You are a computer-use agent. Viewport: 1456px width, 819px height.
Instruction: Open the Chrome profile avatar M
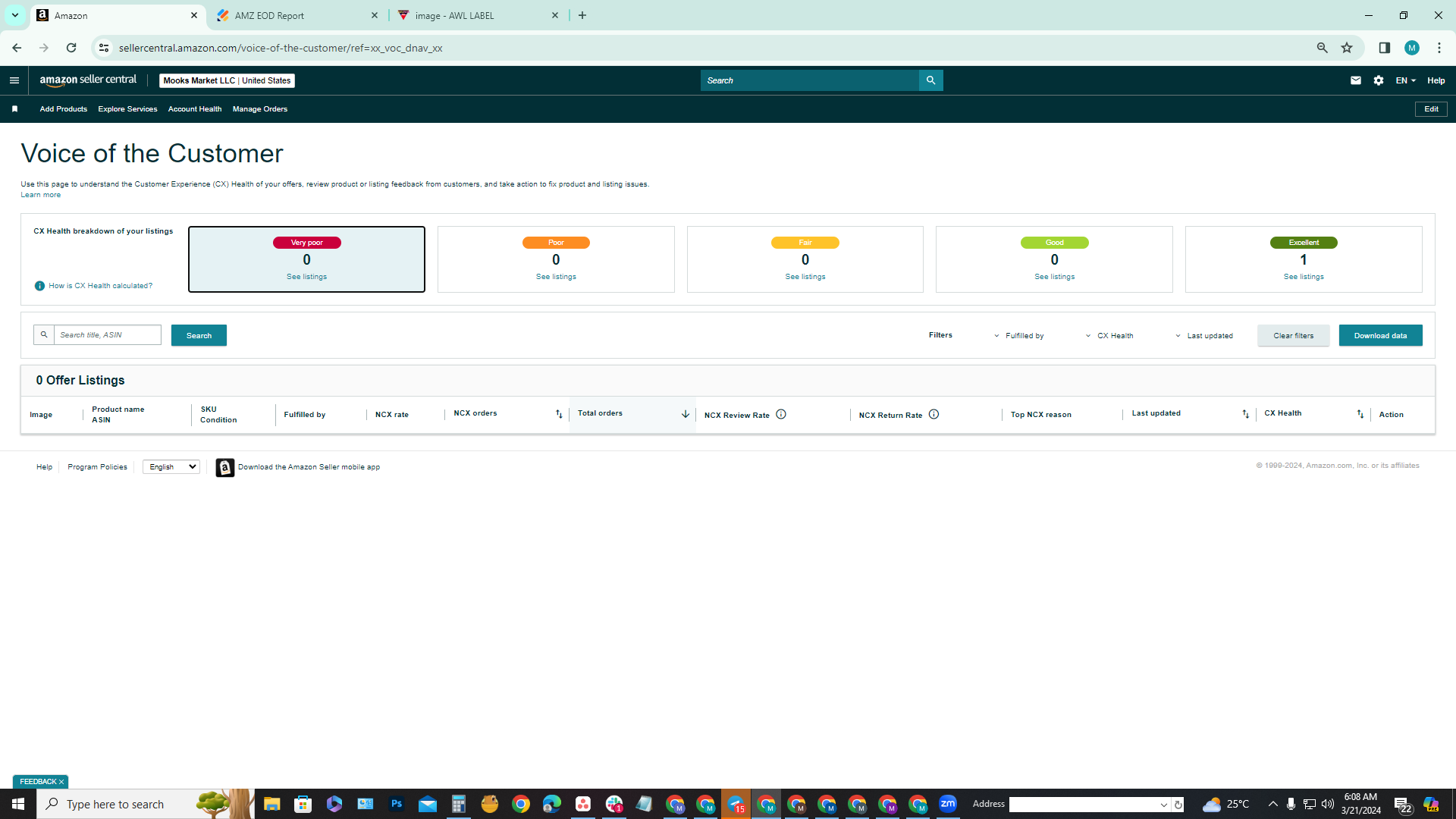1412,48
